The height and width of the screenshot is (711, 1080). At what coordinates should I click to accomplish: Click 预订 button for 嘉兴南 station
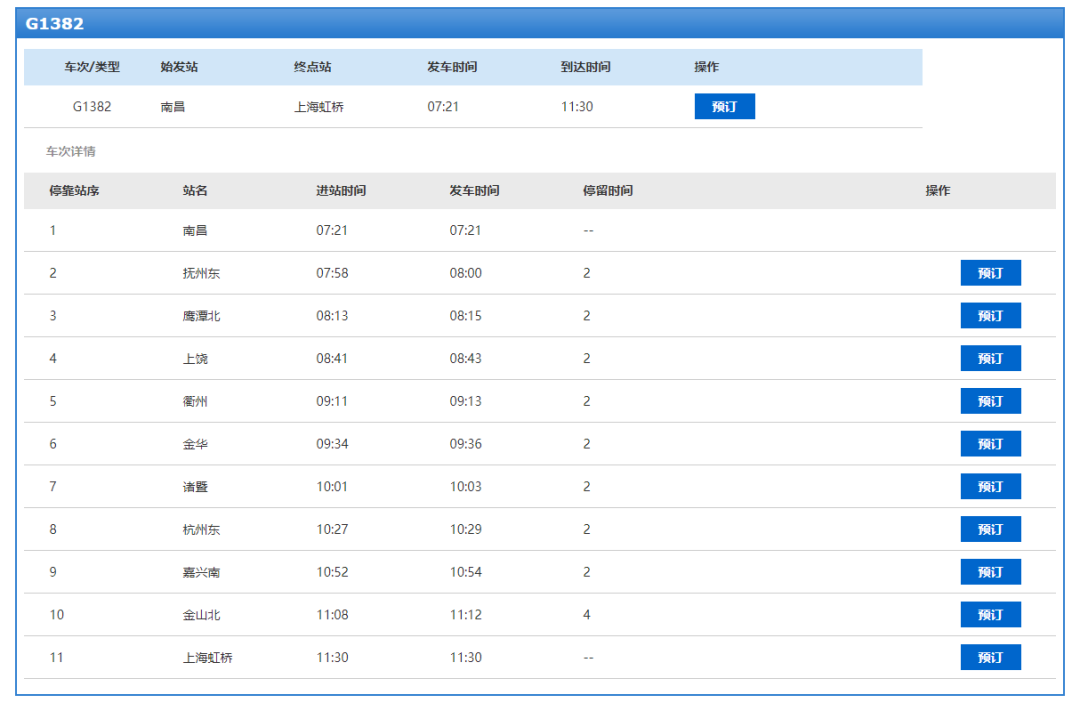(990, 572)
